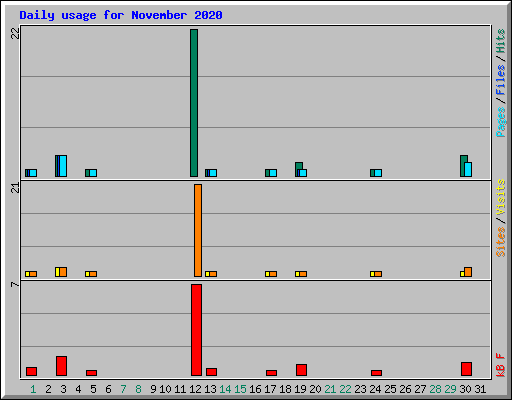Click the chart title 'Daily usage for November 2020'

(x=121, y=15)
